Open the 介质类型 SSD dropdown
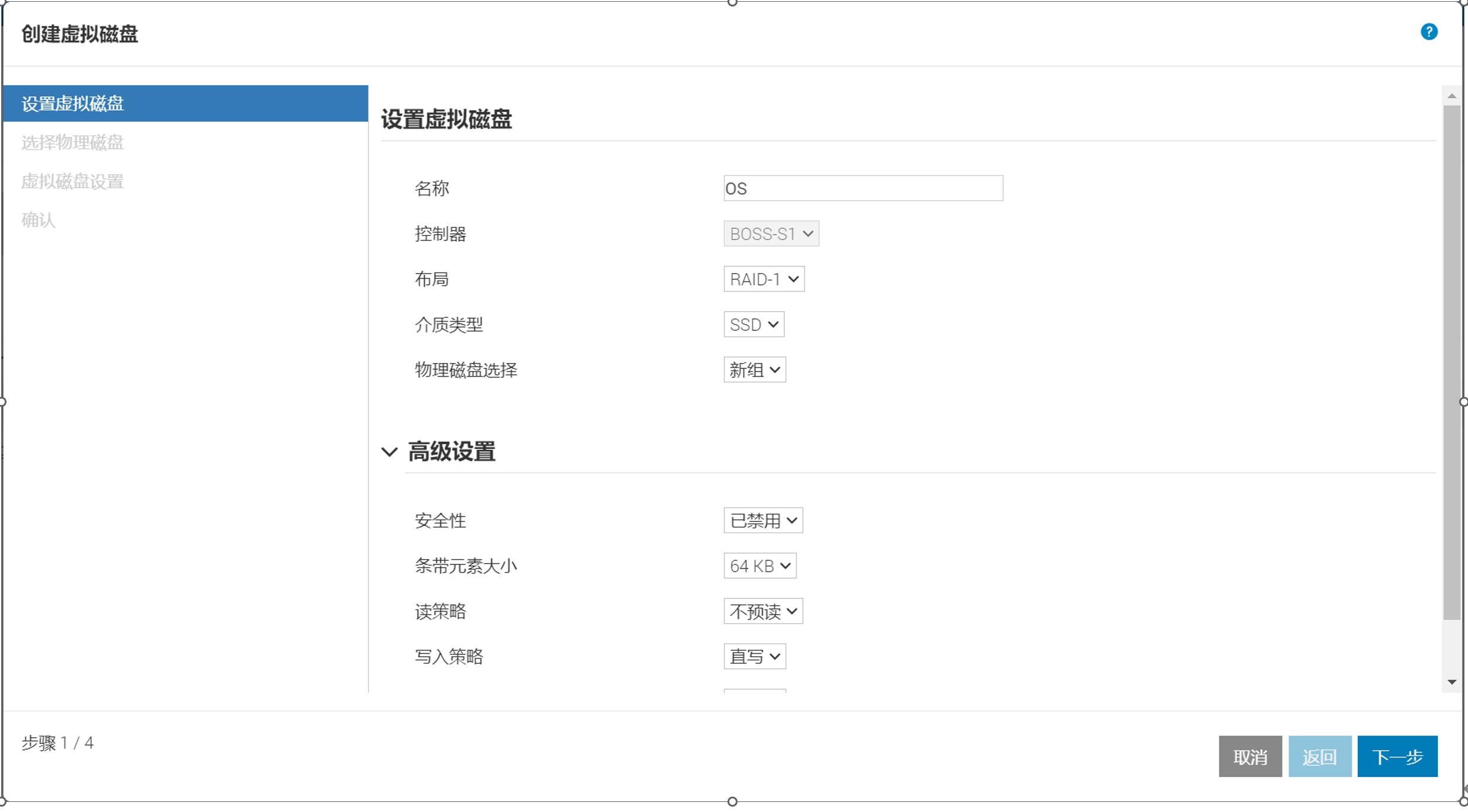This screenshot has height=812, width=1468. pos(753,325)
